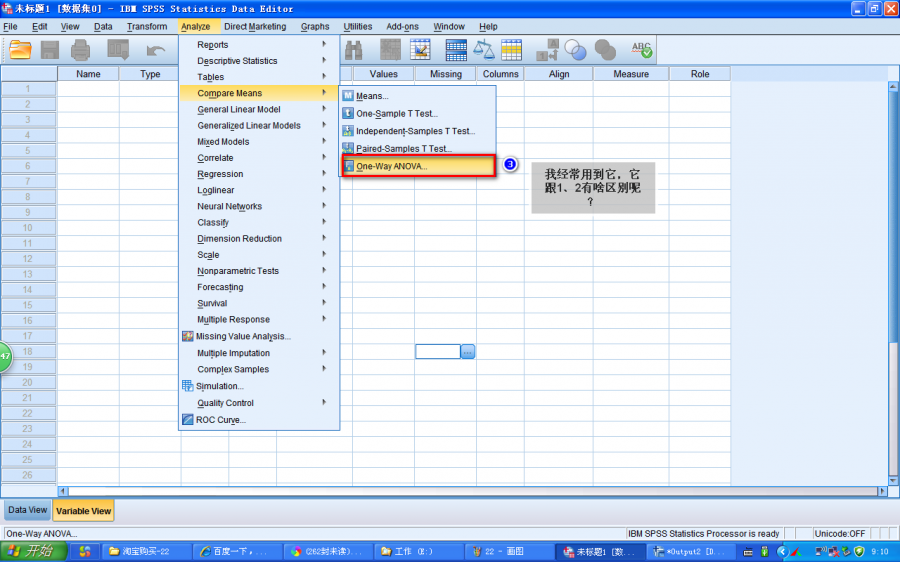The height and width of the screenshot is (562, 900).
Task: Click the One-Sample T Test icon
Action: pyautogui.click(x=348, y=113)
